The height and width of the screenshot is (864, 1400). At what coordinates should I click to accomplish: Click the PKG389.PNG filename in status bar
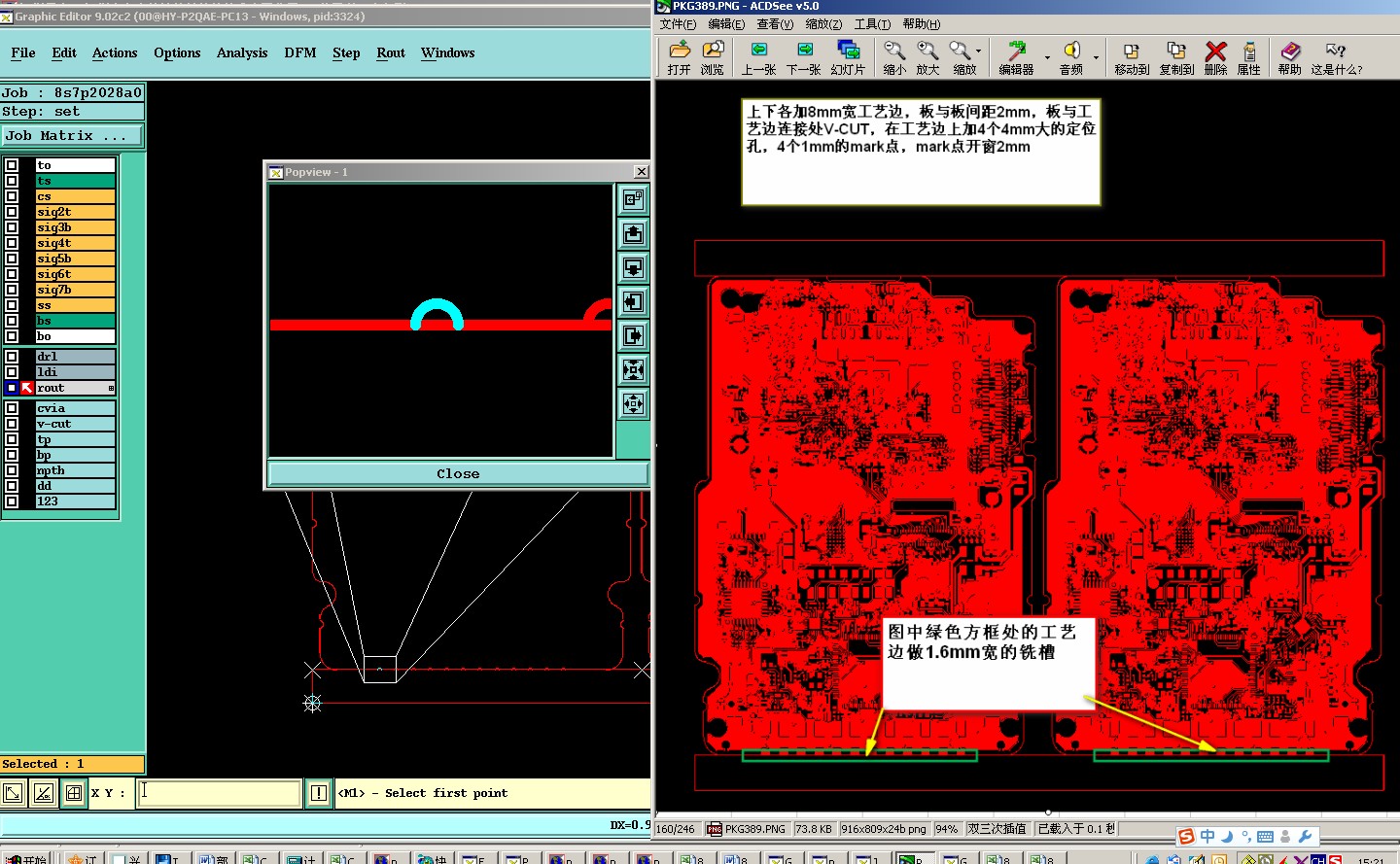click(x=754, y=829)
